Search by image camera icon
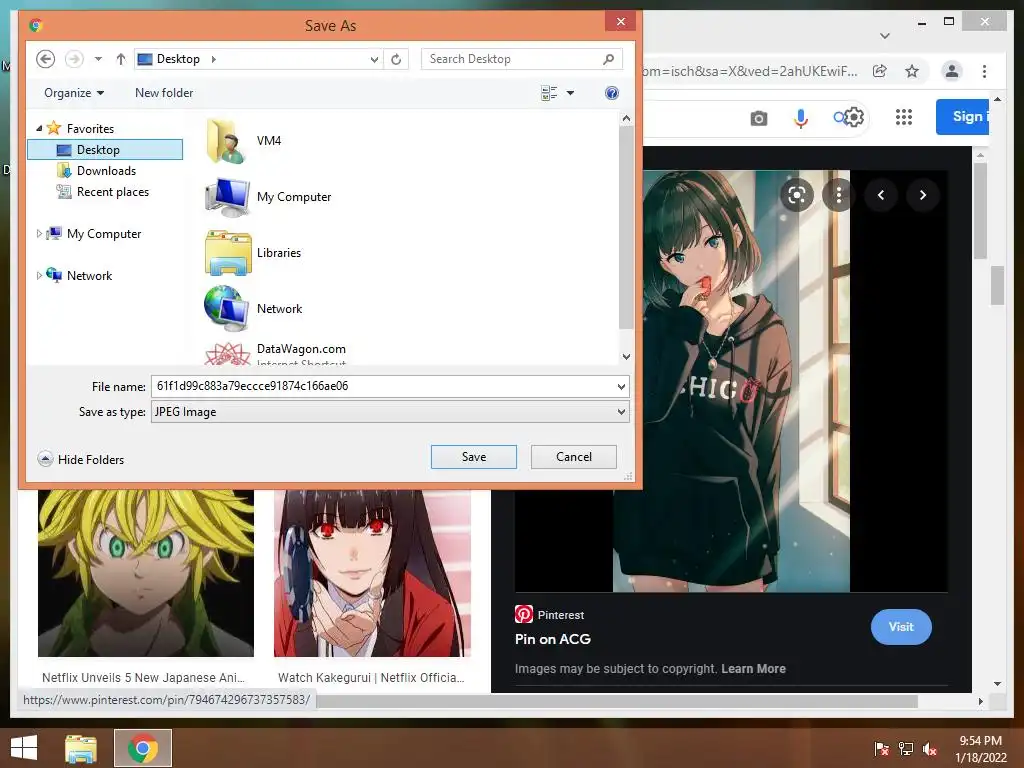Image resolution: width=1024 pixels, height=768 pixels. coord(759,118)
